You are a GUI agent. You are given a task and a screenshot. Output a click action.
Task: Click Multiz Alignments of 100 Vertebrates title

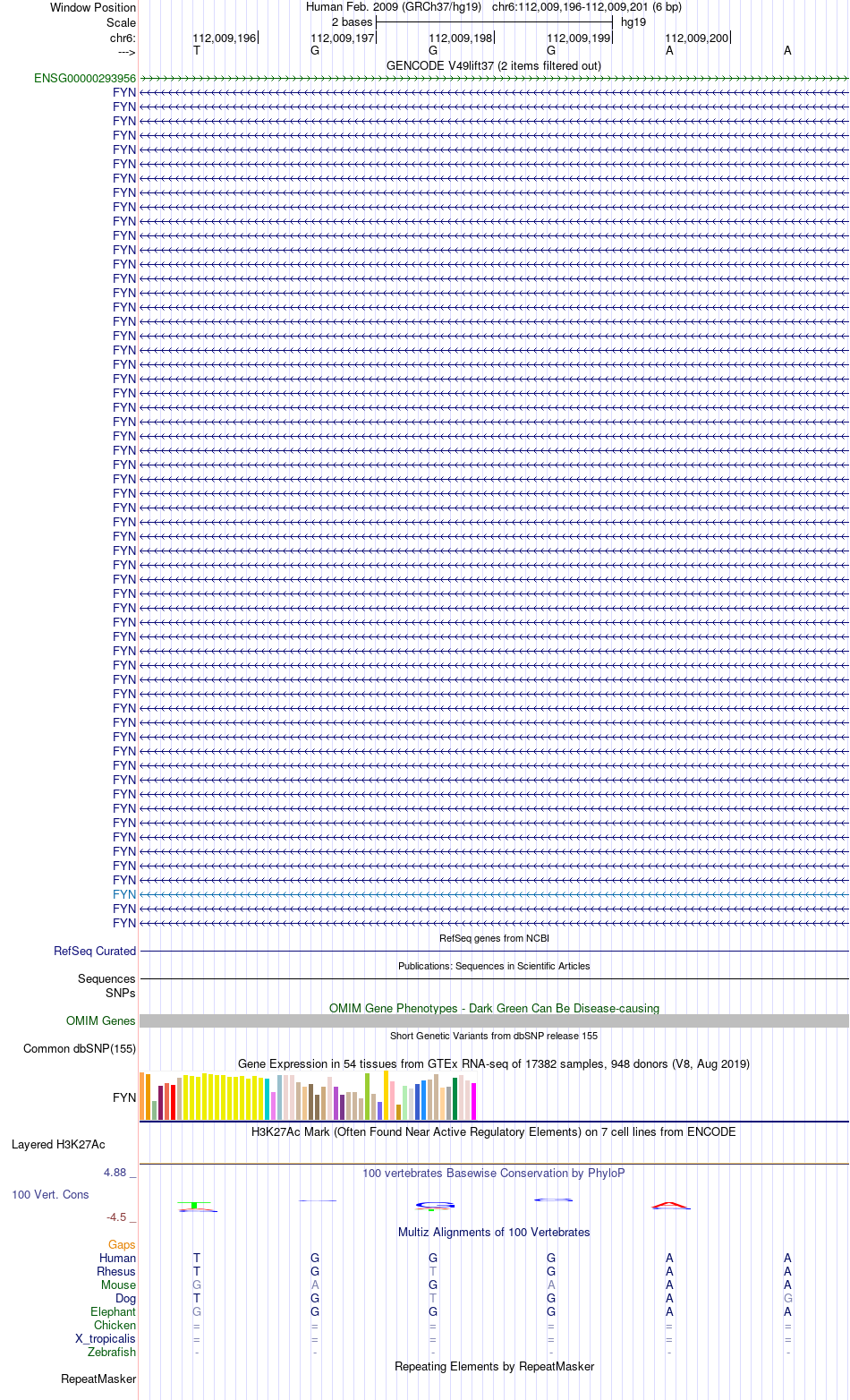494,1233
